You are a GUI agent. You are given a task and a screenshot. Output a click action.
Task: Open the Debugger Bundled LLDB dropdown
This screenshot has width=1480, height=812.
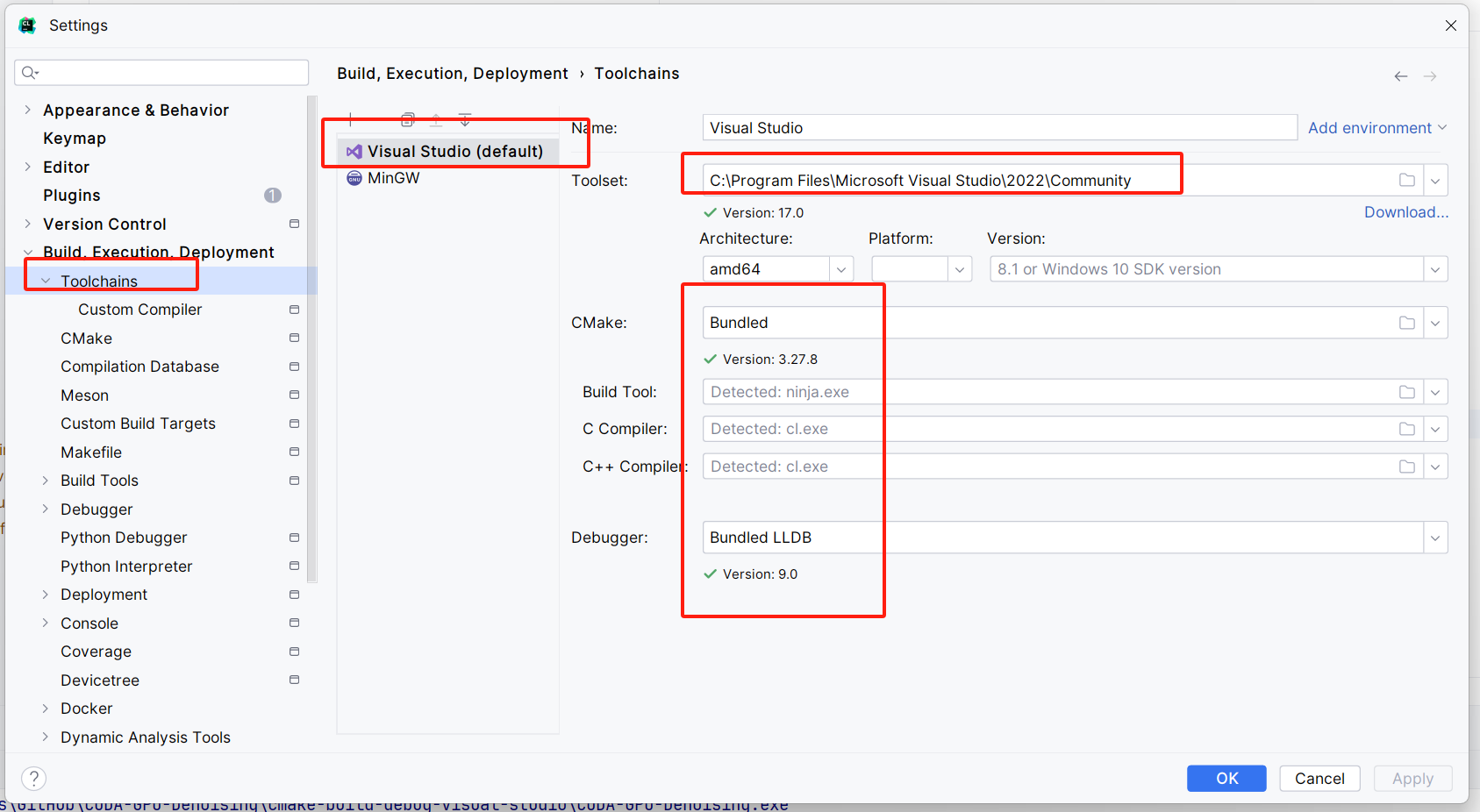pos(1435,538)
